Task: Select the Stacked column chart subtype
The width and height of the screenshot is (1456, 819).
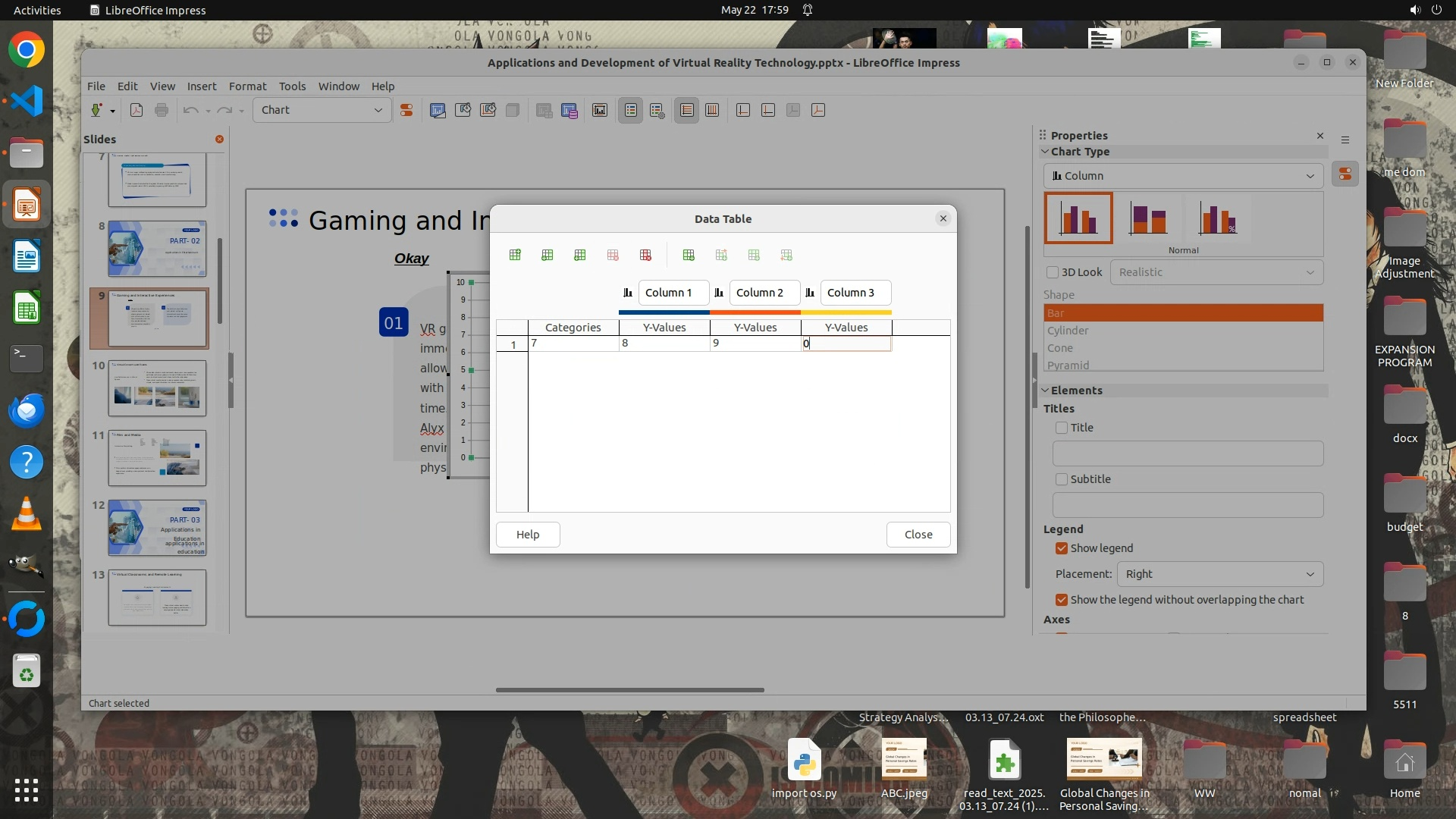Action: pos(1149,218)
